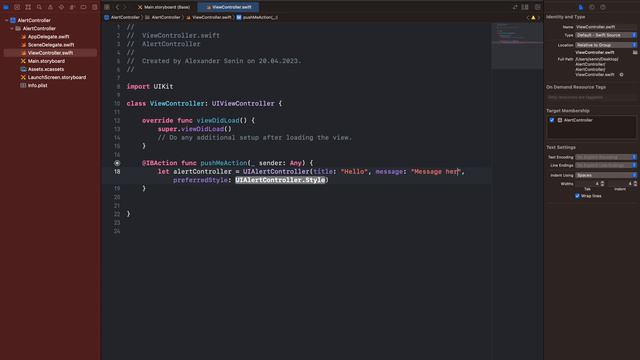Screen dimensions: 640x360
Task: Open the Project navigator folder icon
Action: tap(6, 7)
